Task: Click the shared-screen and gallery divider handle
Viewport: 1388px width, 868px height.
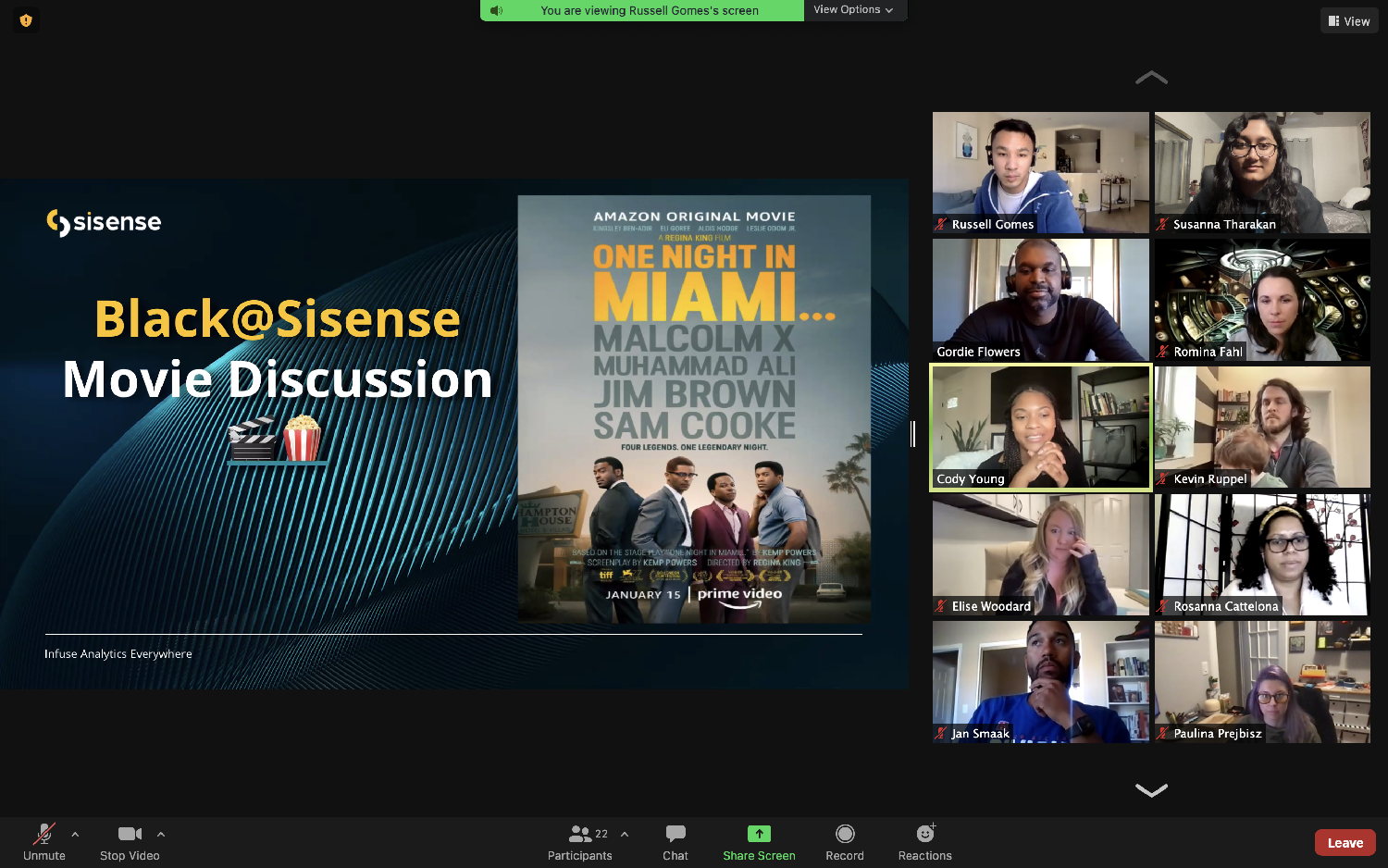Action: pos(913,433)
